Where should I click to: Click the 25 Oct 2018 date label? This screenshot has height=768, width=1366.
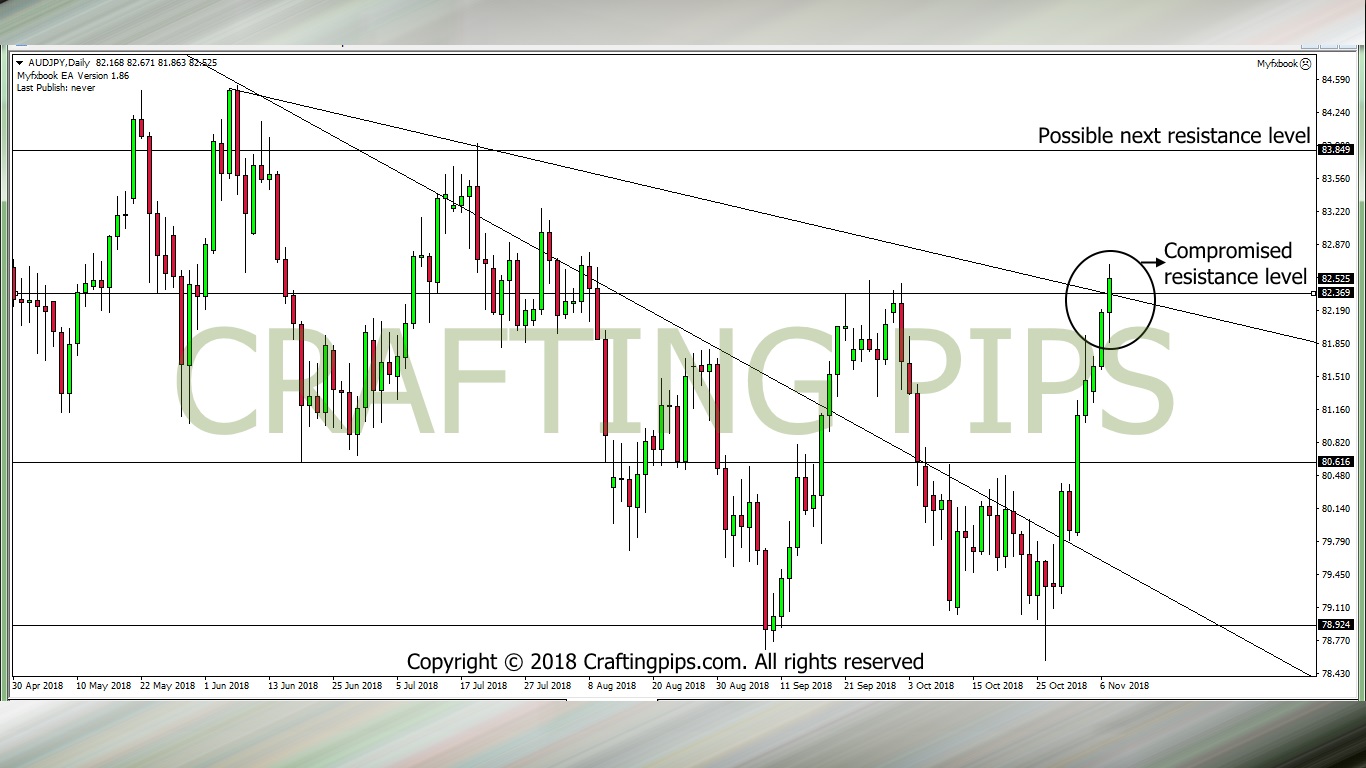click(x=1061, y=686)
